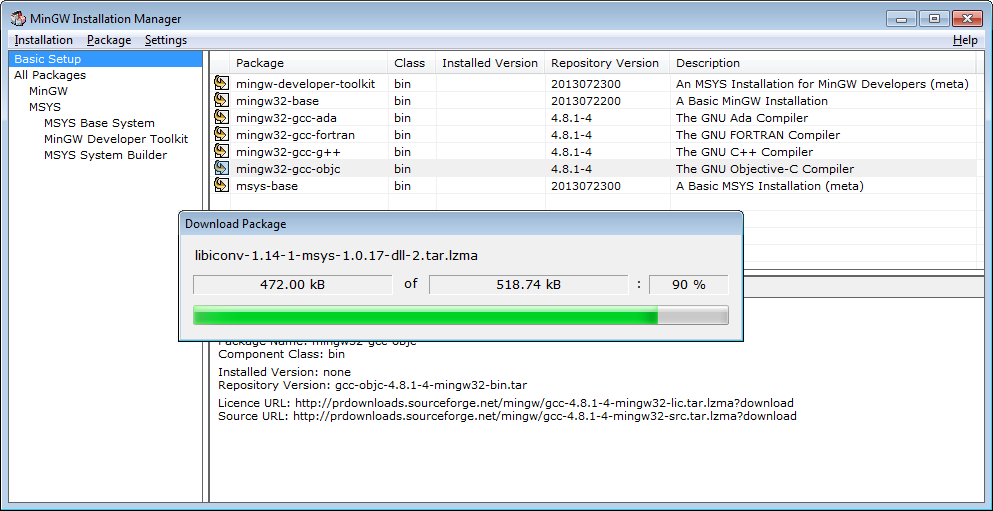Click the mingw-developer-toolkit package status icon
This screenshot has height=511, width=993.
point(221,83)
